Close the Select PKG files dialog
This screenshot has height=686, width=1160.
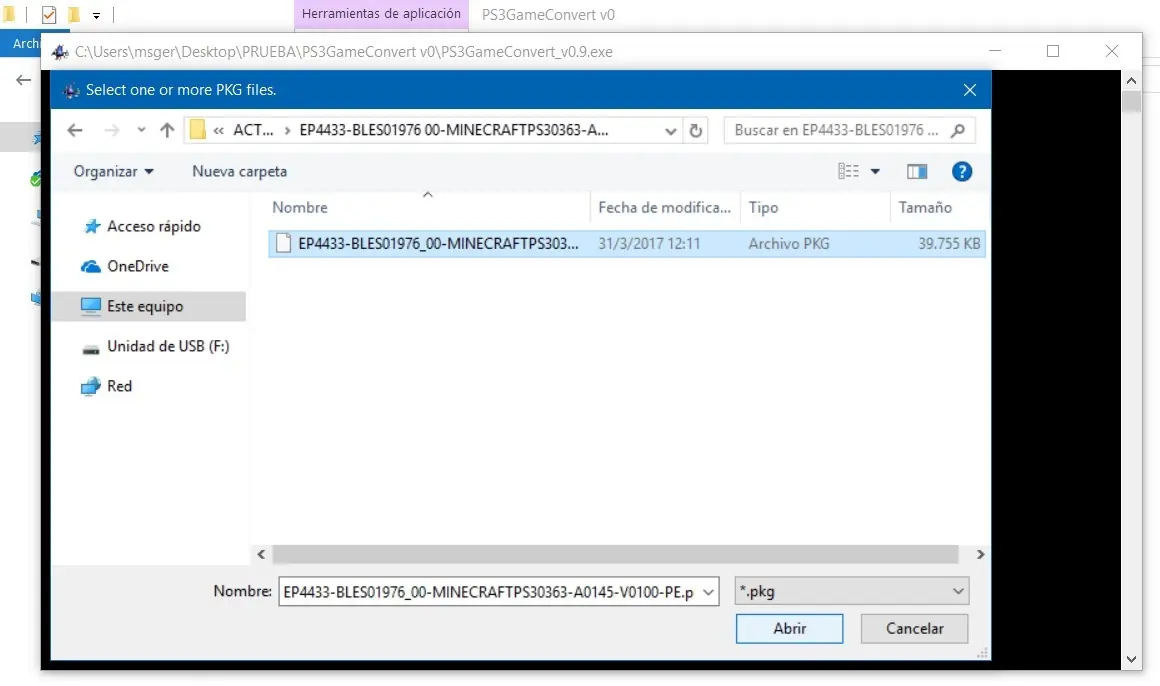[970, 90]
